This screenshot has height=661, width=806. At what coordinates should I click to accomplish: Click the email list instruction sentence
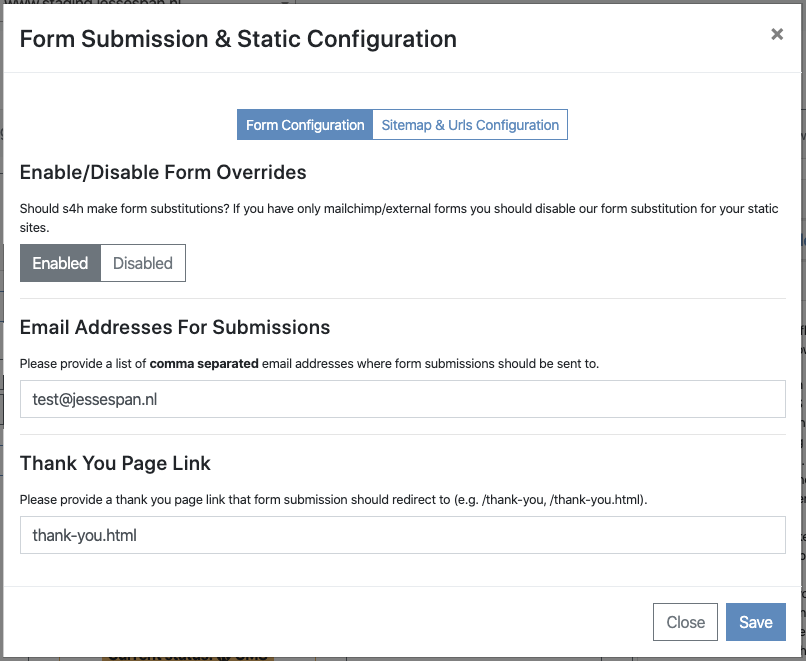(309, 363)
